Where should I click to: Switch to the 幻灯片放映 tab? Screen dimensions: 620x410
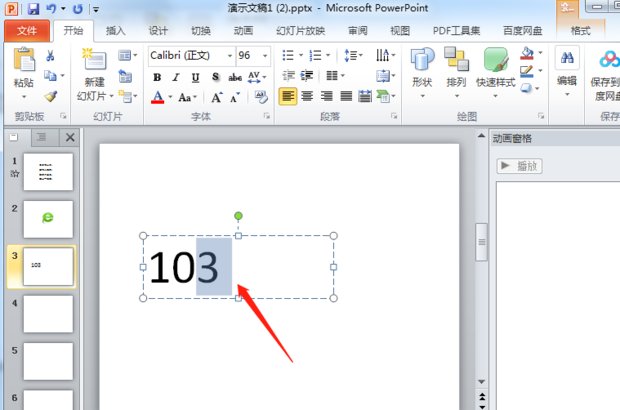tap(301, 31)
